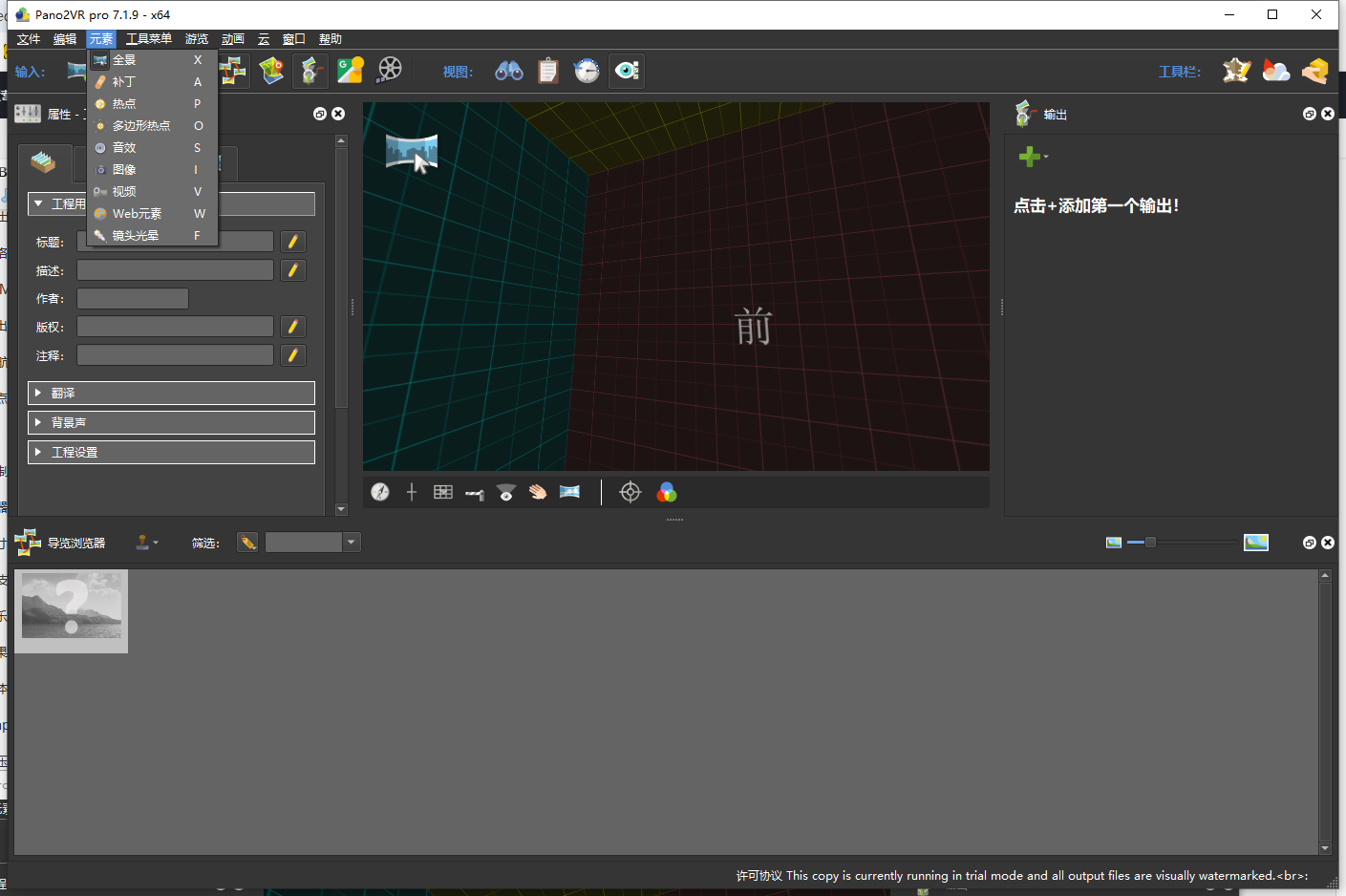Click the panorama strip icon in viewer toolbar
This screenshot has height=896, width=1346.
point(569,492)
